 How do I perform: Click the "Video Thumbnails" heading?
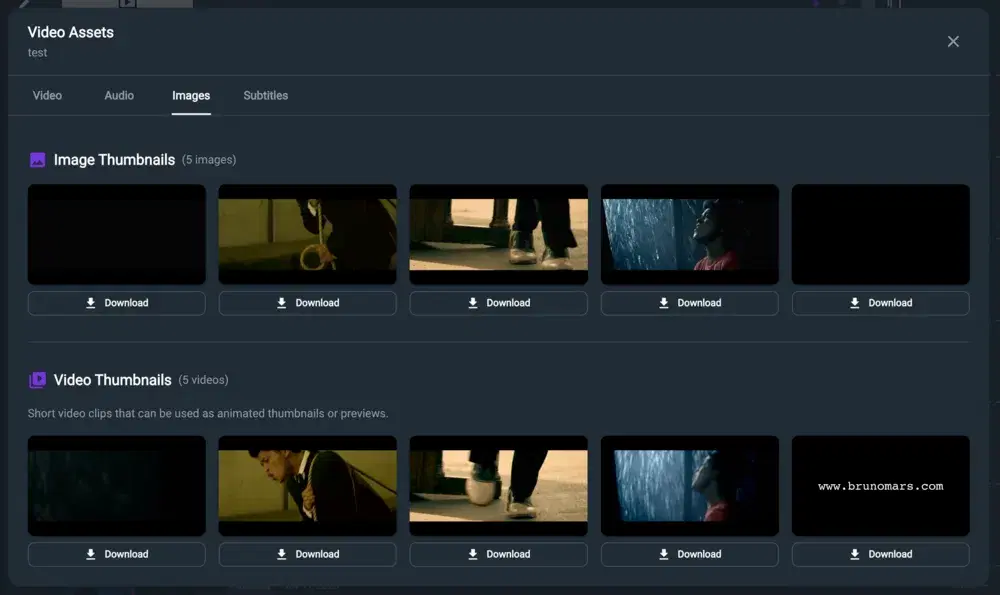click(112, 380)
